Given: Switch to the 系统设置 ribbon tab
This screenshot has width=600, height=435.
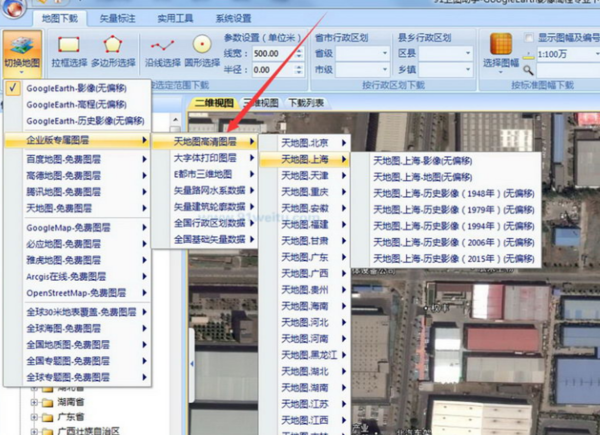Looking at the screenshot, I should (x=233, y=18).
